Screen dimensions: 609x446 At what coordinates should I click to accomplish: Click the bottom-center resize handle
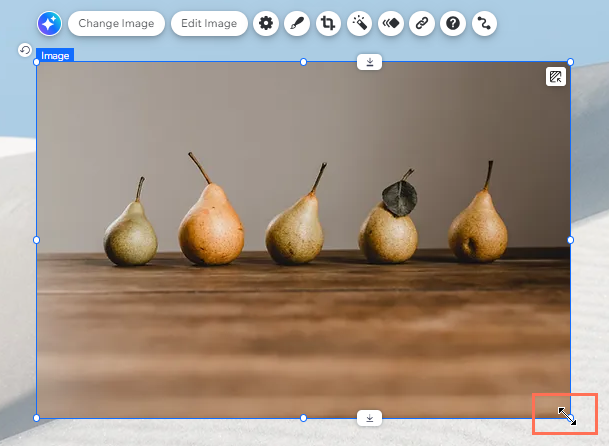(x=303, y=418)
